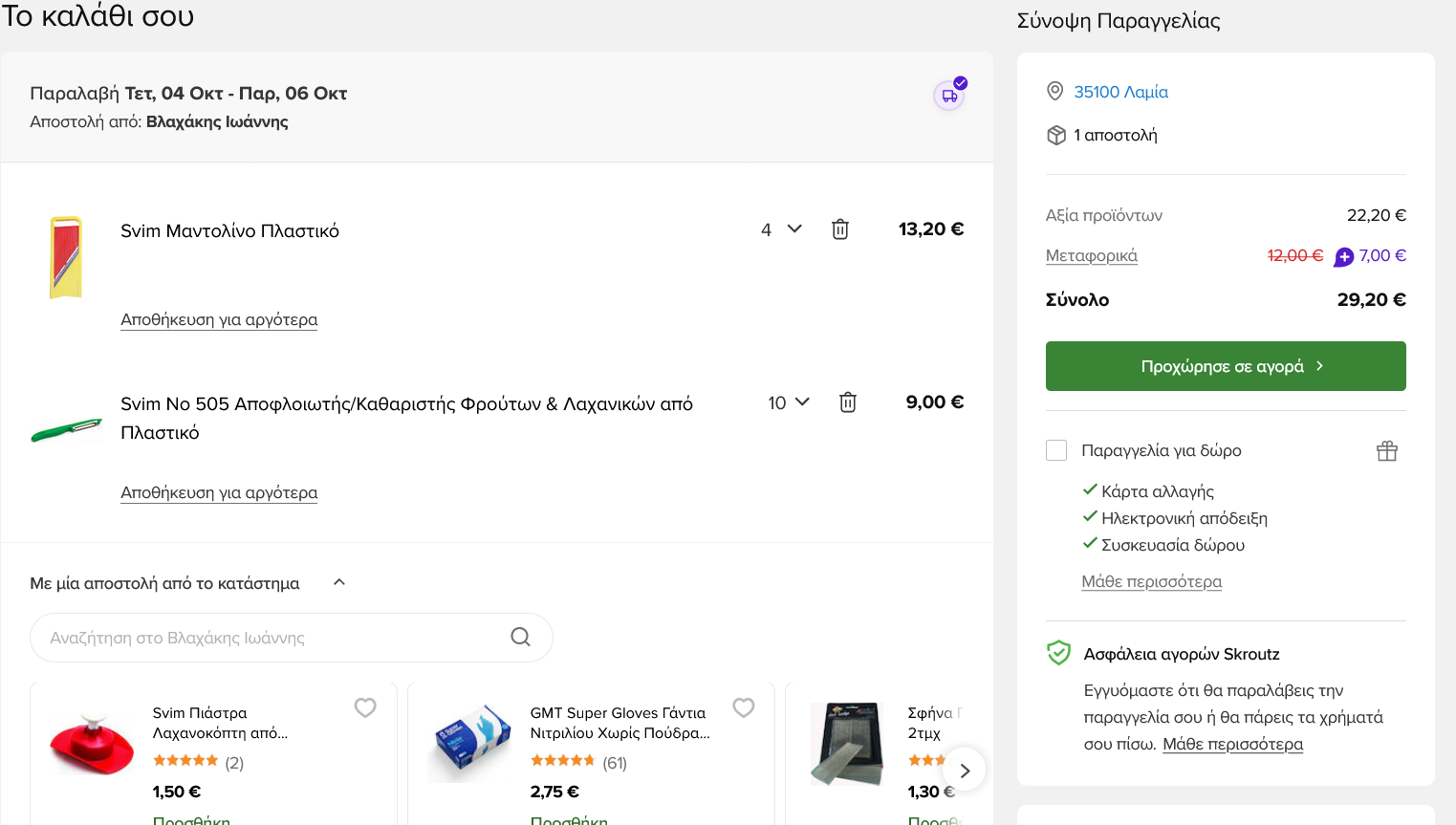The image size is (1456, 825).
Task: Proceed with Προχώρησε σε αγορά button
Action: (1226, 366)
